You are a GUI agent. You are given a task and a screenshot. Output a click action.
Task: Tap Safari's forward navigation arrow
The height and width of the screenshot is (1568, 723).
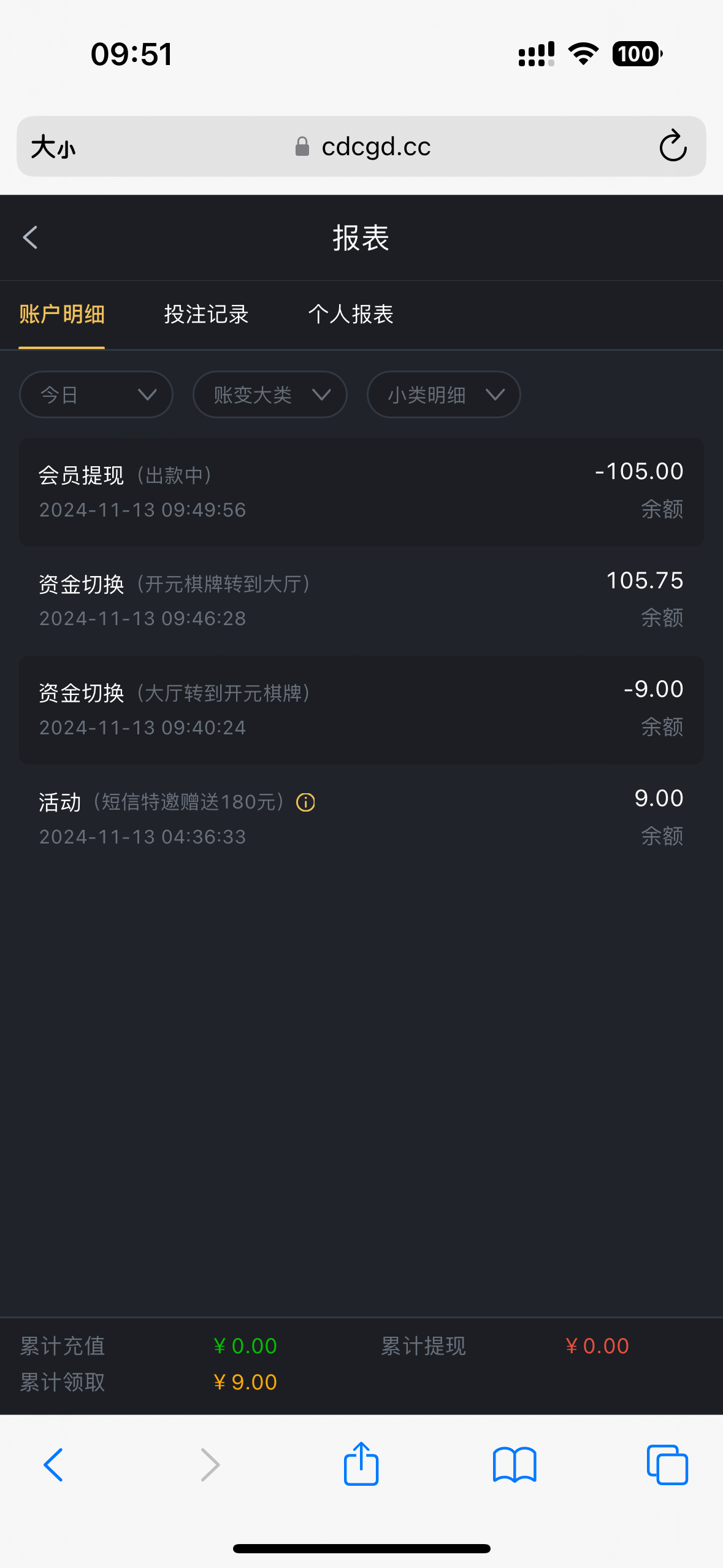210,1464
